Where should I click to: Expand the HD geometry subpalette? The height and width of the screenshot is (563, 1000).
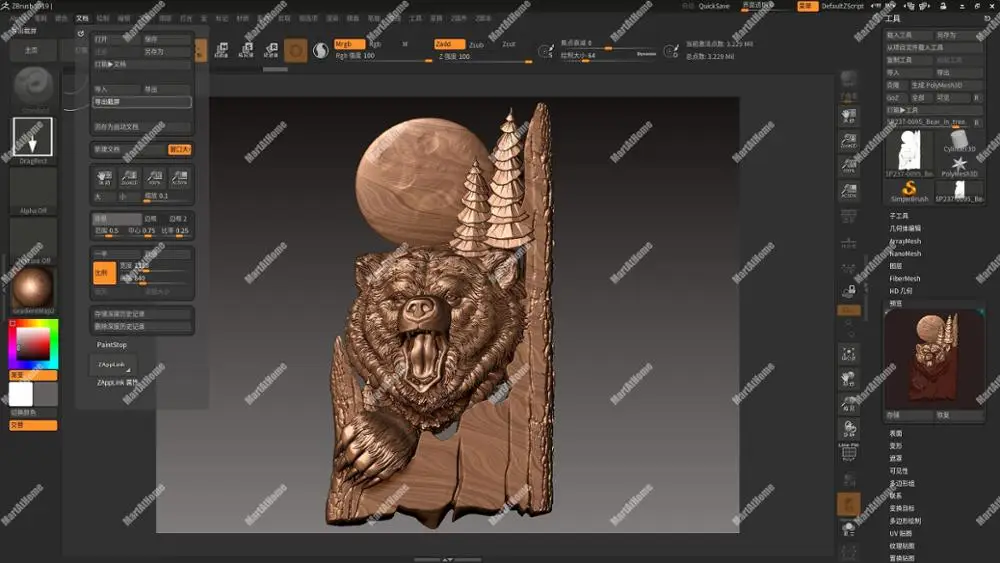point(901,291)
